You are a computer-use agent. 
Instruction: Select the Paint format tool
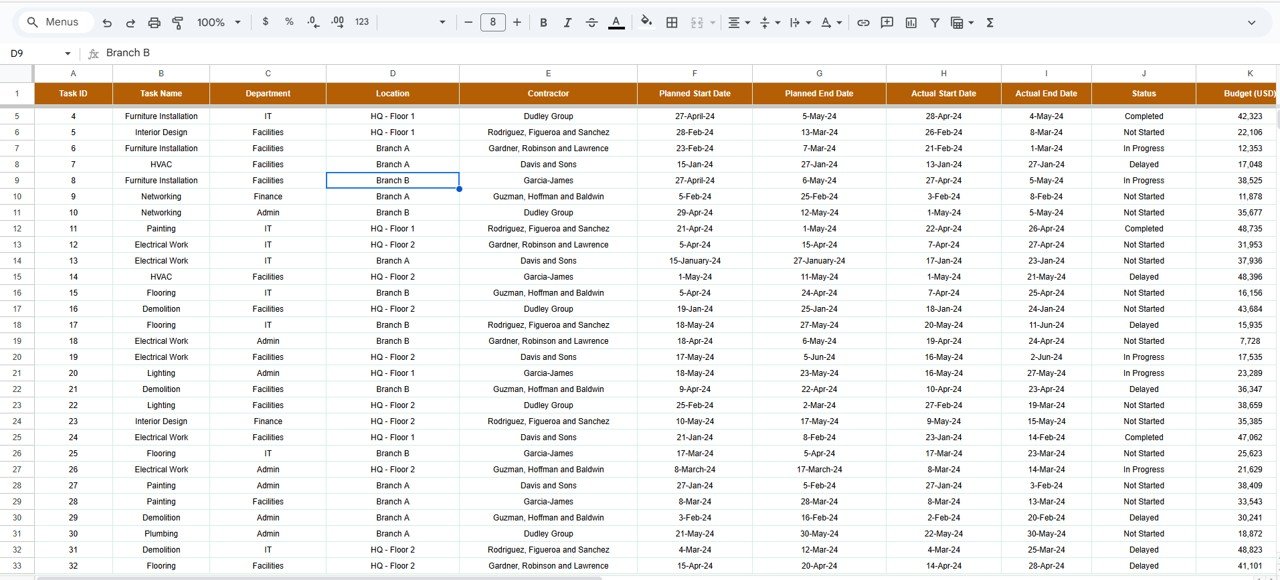coord(178,22)
